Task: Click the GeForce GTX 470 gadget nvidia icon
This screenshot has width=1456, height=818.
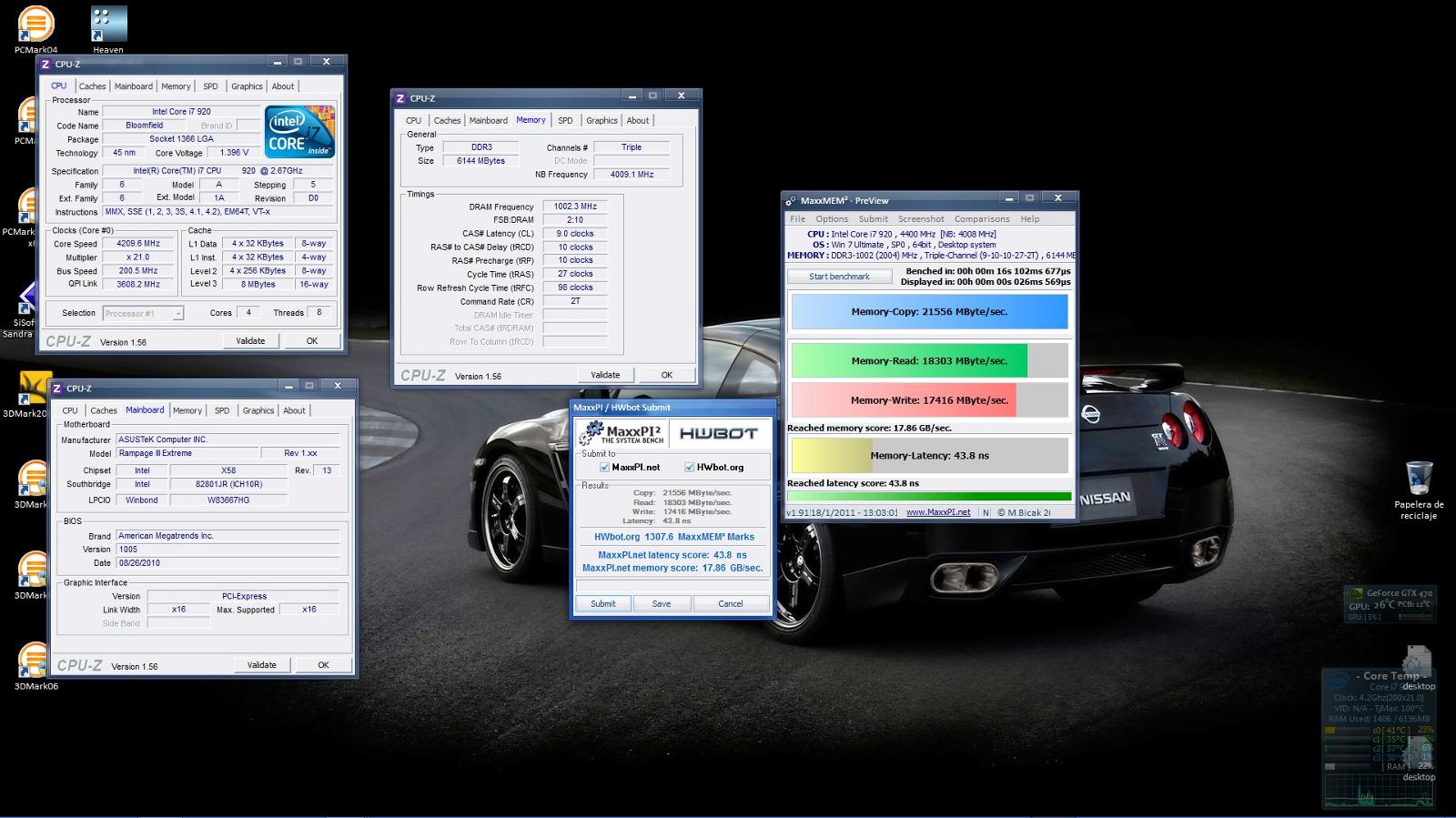Action: 1356,593
